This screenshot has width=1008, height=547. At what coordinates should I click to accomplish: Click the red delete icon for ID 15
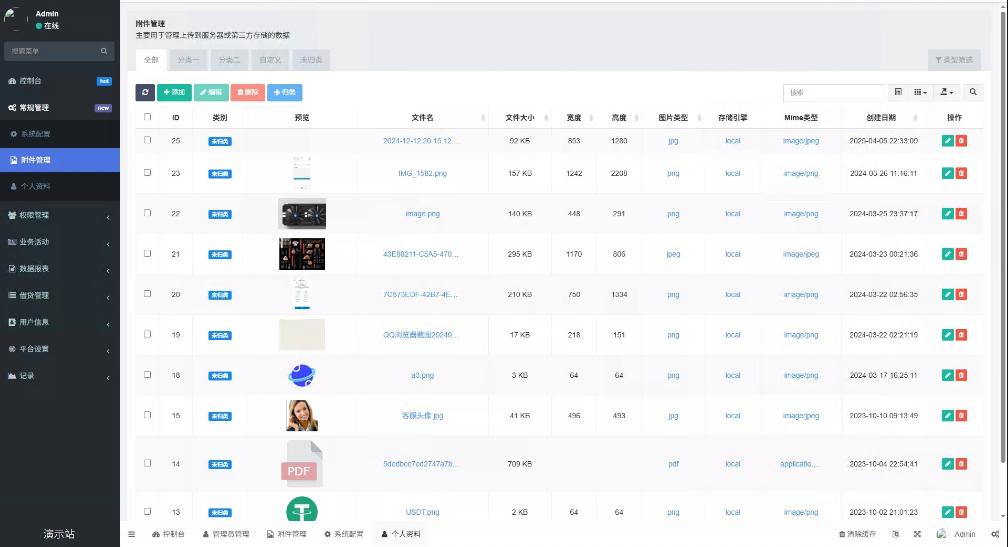[961, 415]
